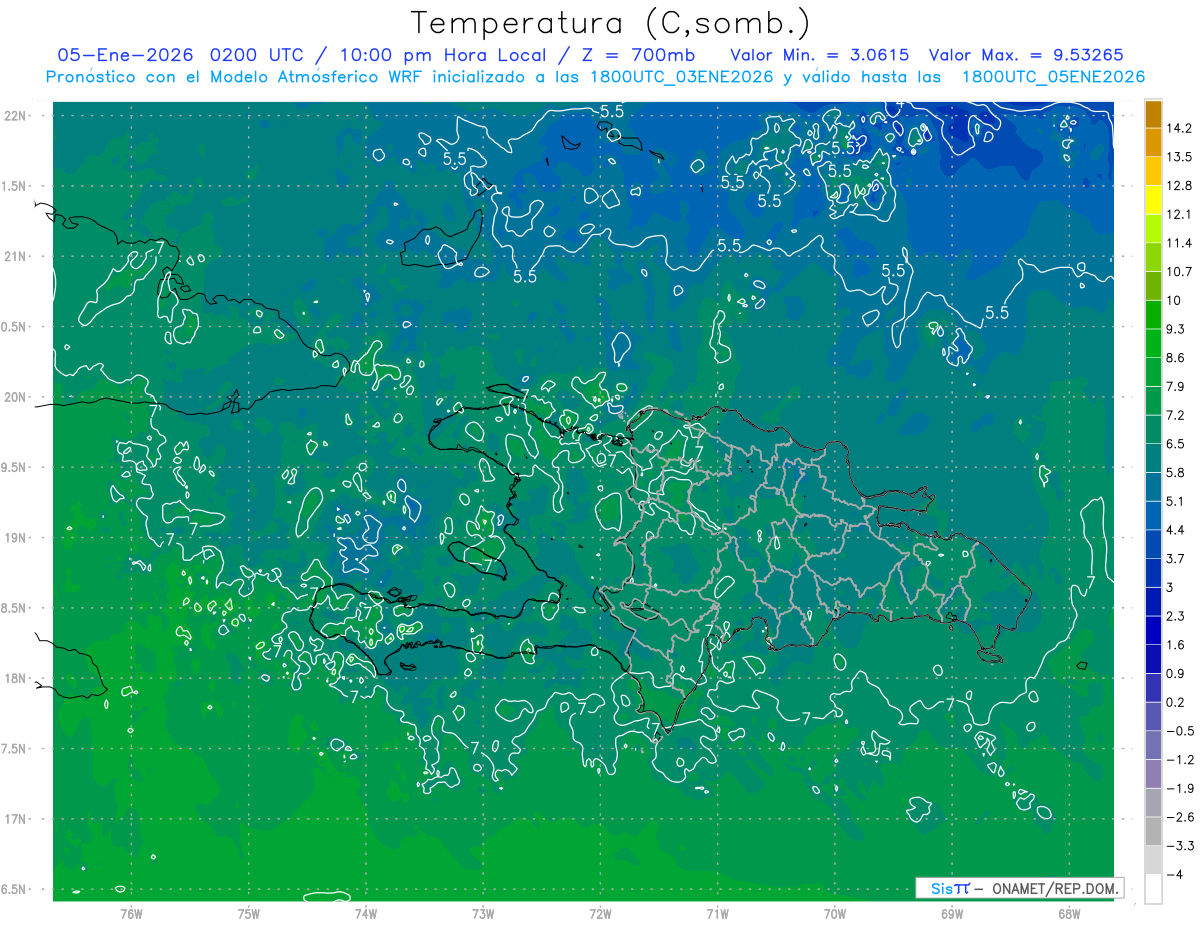Click the -1.2 value on the color scale
Screen dimensions: 1200x927
(x=1179, y=760)
